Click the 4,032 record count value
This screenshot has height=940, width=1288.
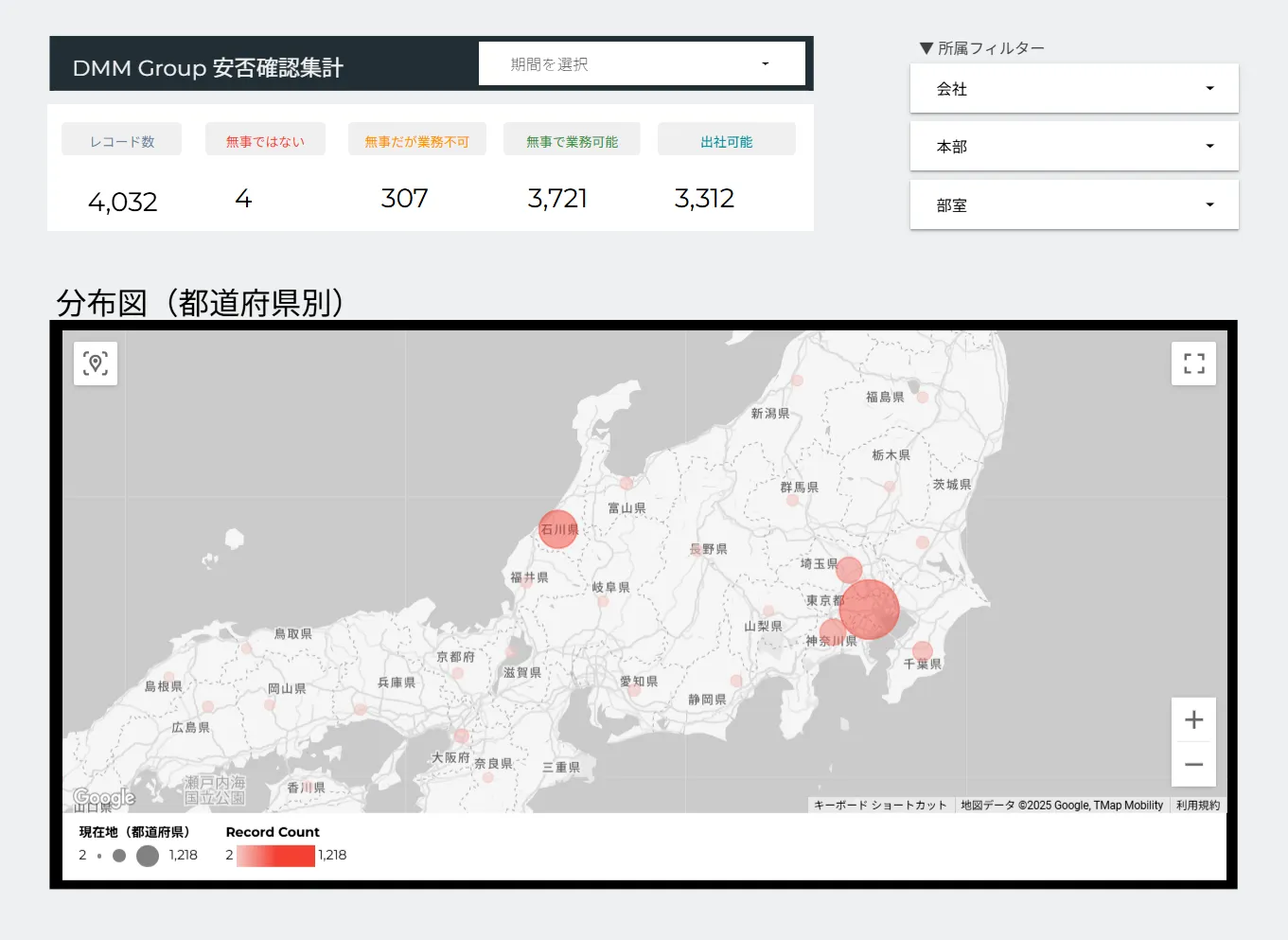[x=123, y=202]
